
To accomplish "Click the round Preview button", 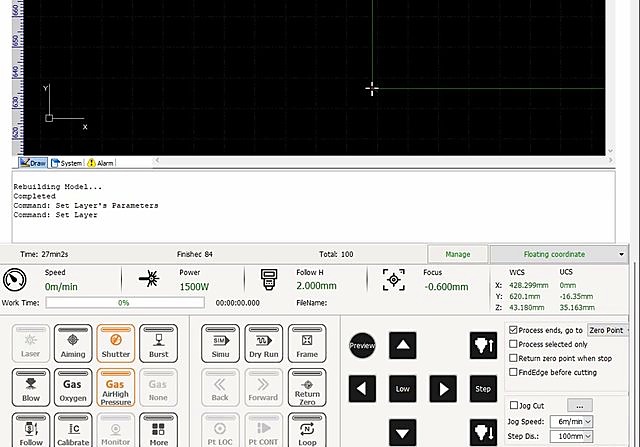I will pos(362,345).
